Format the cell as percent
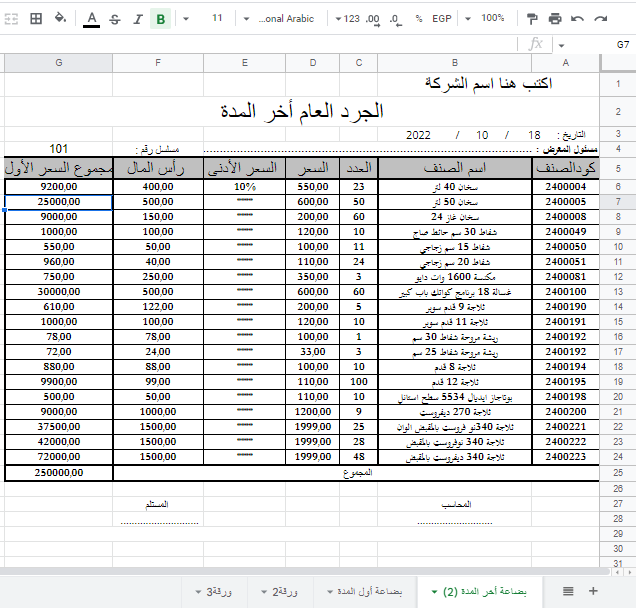Image resolution: width=636 pixels, height=608 pixels. (418, 18)
